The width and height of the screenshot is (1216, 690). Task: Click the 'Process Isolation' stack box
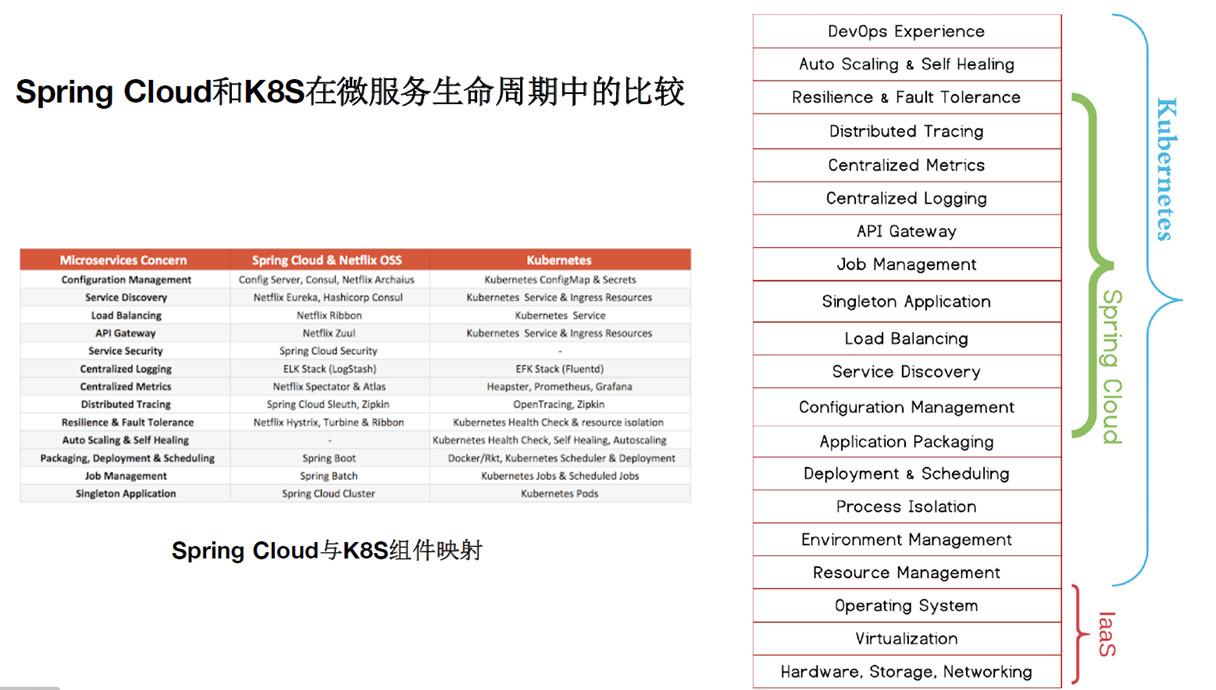click(906, 506)
